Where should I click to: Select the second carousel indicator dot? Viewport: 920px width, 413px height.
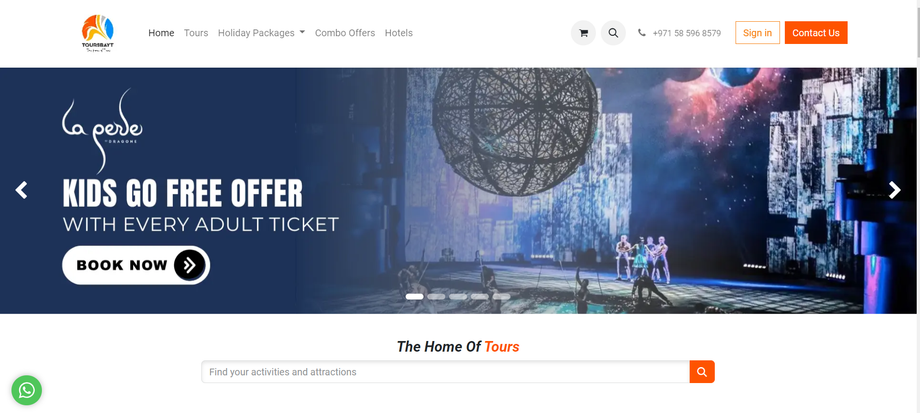436,296
